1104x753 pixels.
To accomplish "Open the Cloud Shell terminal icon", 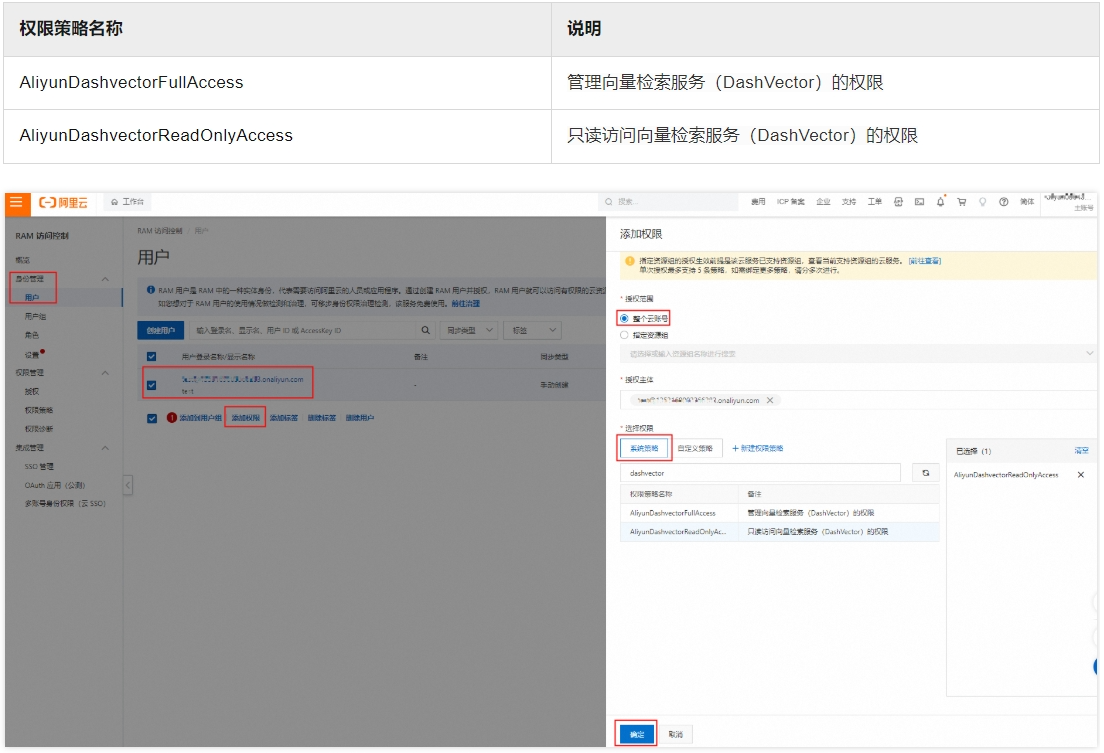I will click(919, 202).
